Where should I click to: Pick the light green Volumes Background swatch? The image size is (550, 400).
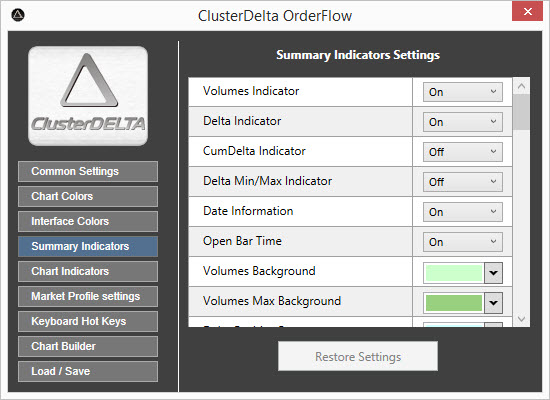454,273
